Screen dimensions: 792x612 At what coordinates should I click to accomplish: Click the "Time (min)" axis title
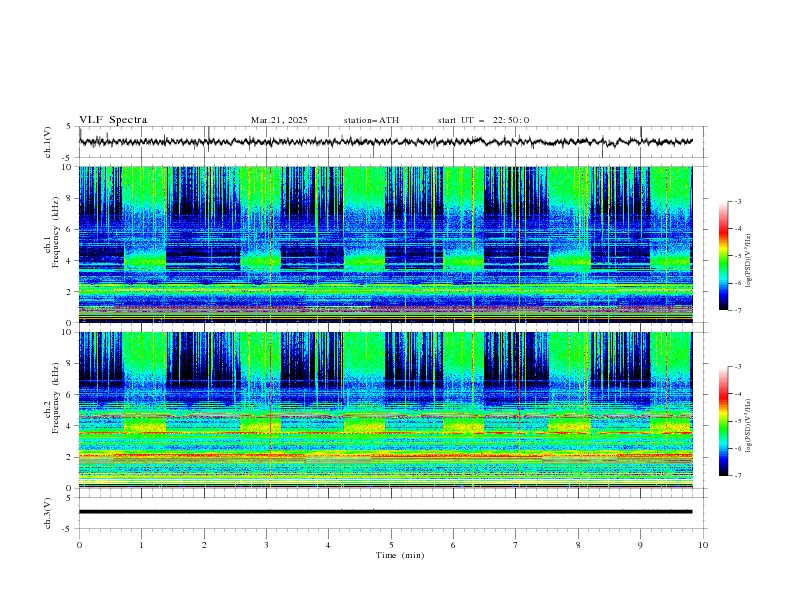tap(400, 555)
